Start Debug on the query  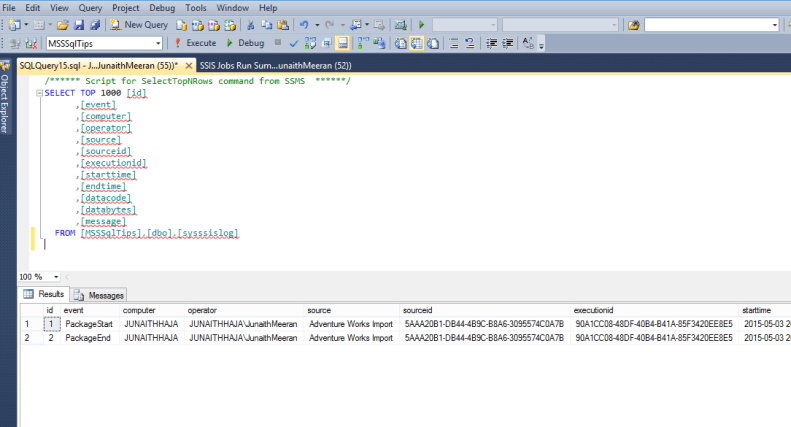click(x=245, y=43)
